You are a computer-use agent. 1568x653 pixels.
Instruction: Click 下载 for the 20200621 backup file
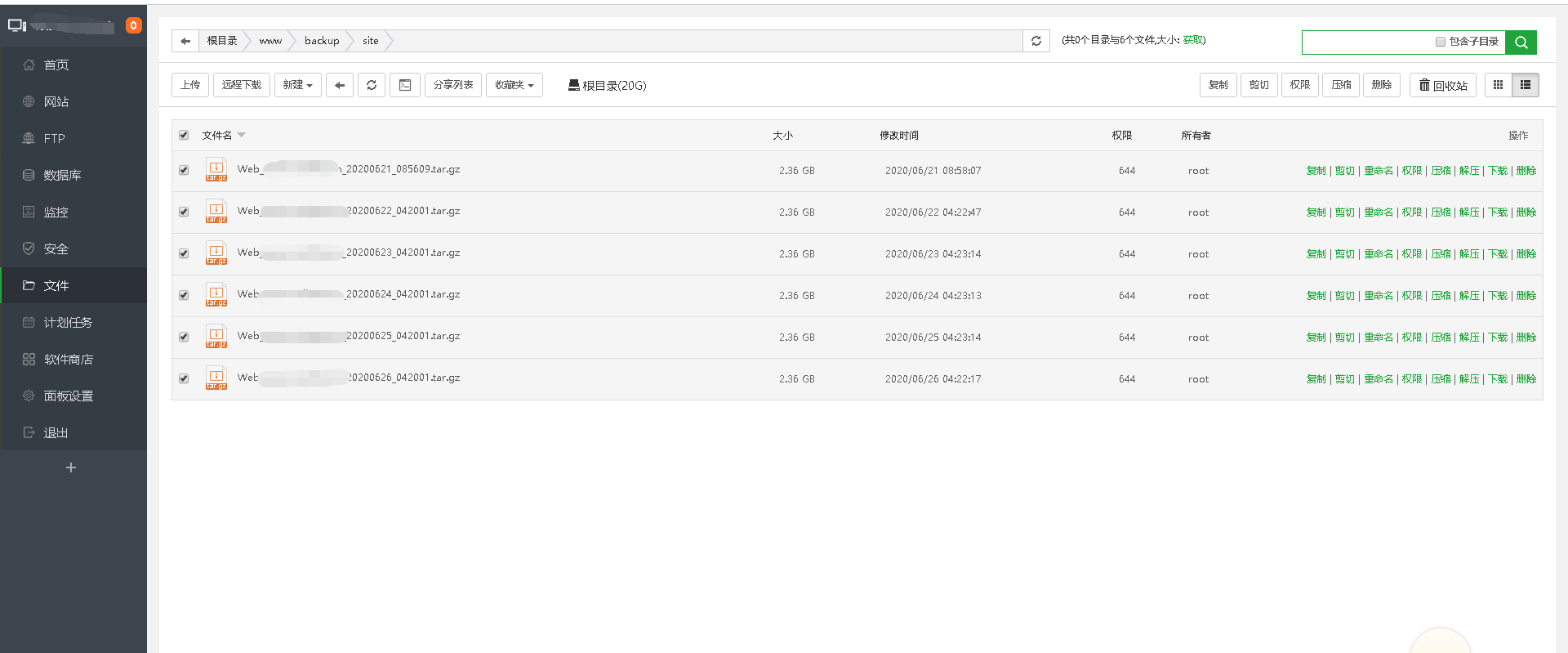pyautogui.click(x=1498, y=171)
